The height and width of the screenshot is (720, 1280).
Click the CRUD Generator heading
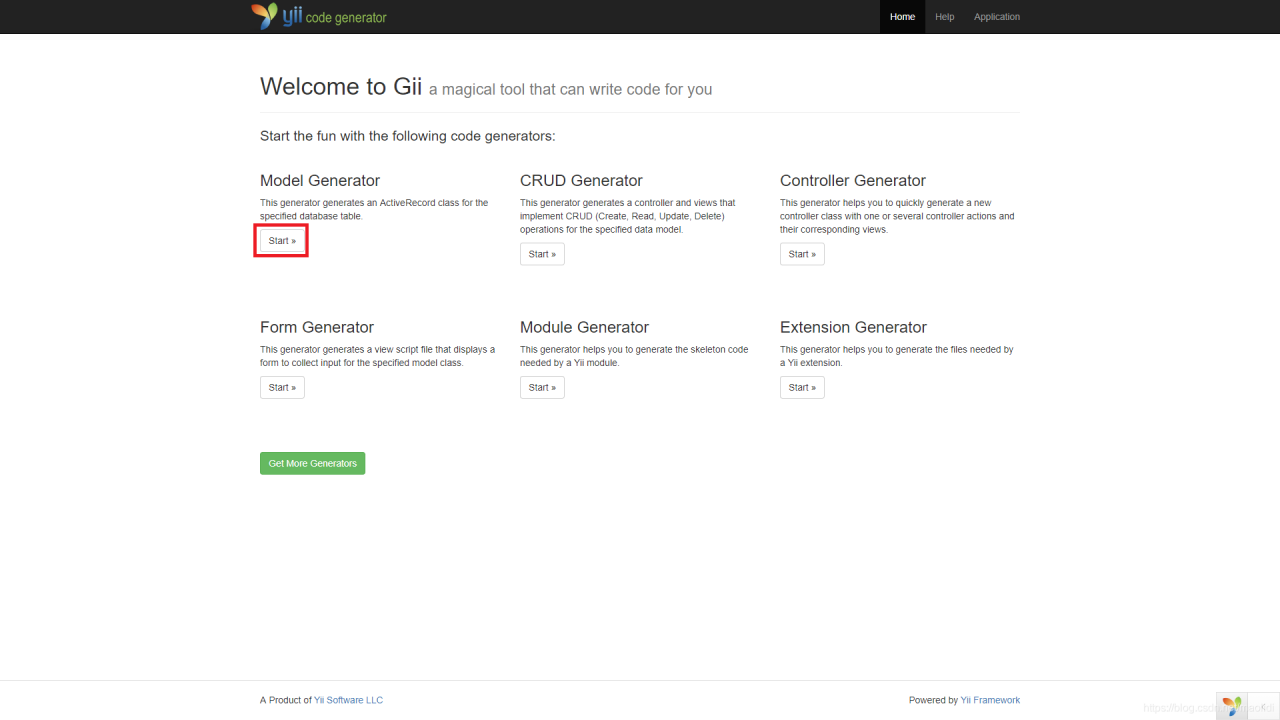tap(581, 181)
